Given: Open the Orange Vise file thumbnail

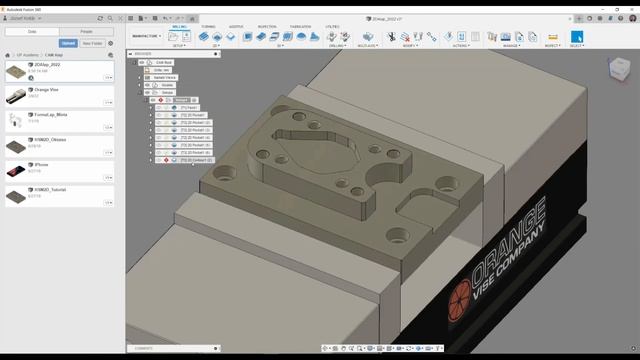Looking at the screenshot, I should (x=16, y=96).
